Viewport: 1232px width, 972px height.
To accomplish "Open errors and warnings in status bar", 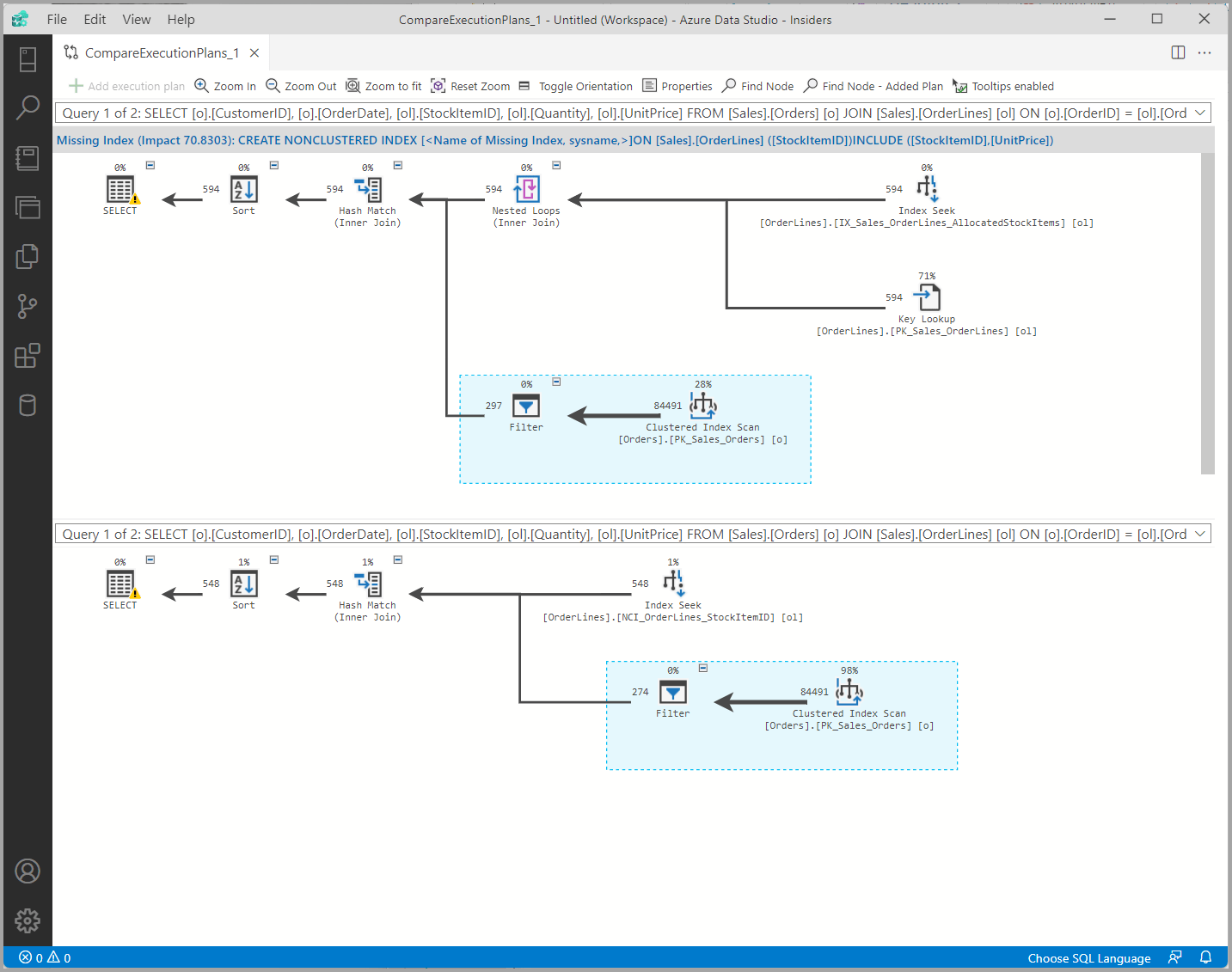I will 45,958.
